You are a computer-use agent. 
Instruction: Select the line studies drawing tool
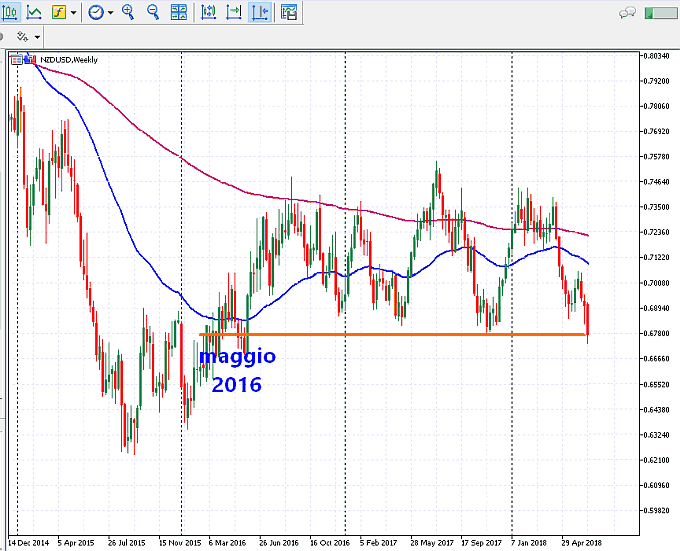(22, 36)
